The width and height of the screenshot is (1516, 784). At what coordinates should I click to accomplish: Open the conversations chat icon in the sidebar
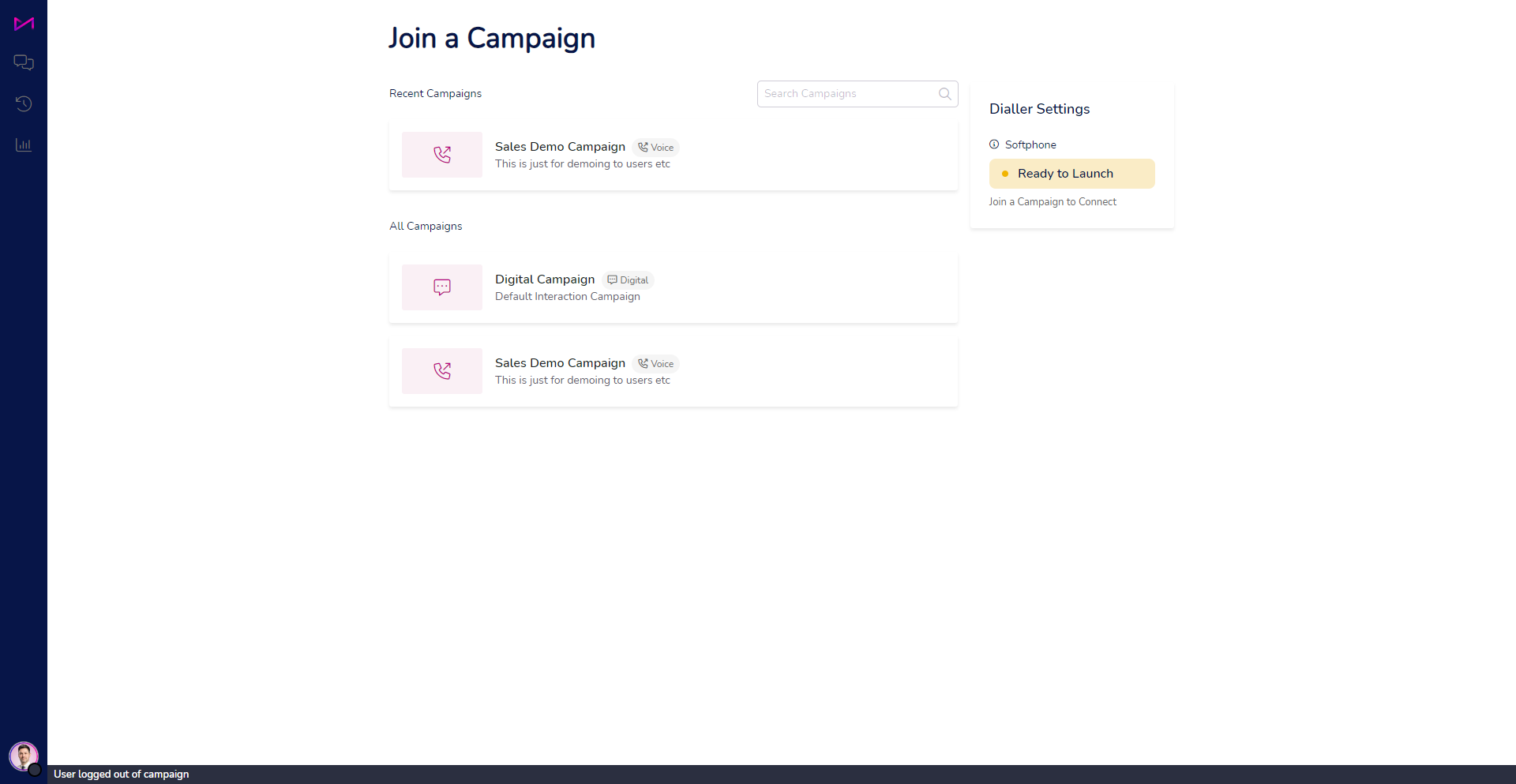click(x=24, y=62)
